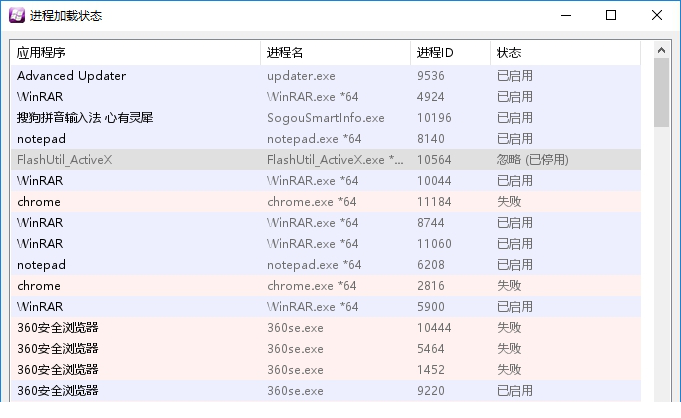Select the 搜狗拼音输入法 心有灵犀 row

click(326, 118)
